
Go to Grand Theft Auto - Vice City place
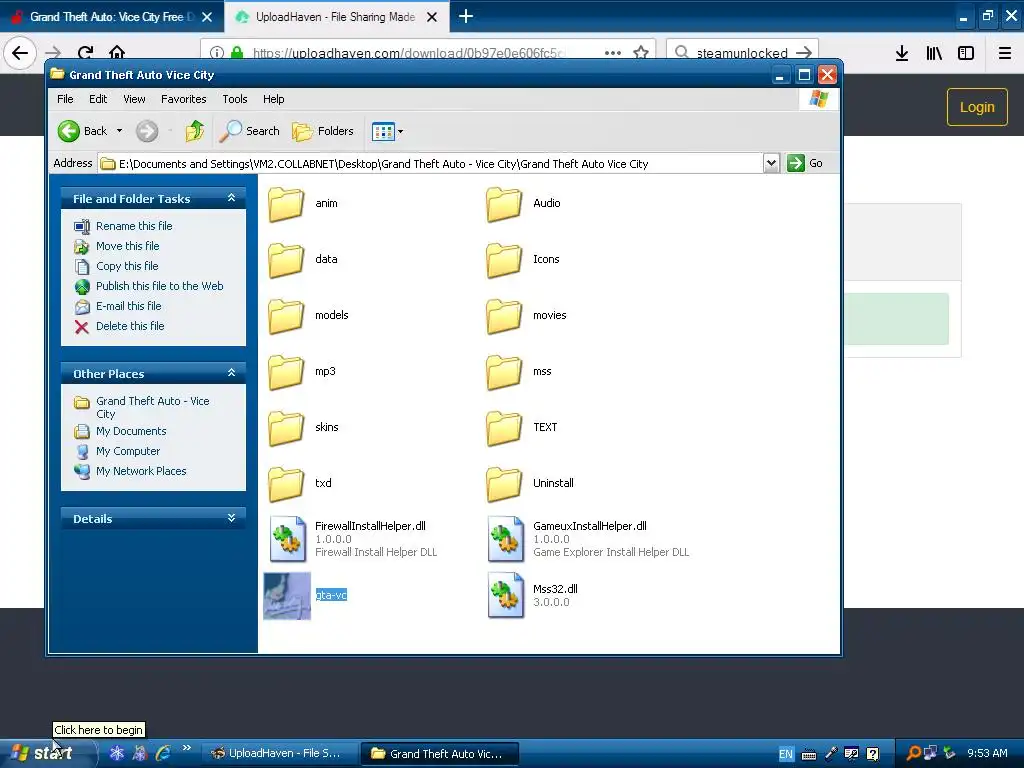point(152,407)
